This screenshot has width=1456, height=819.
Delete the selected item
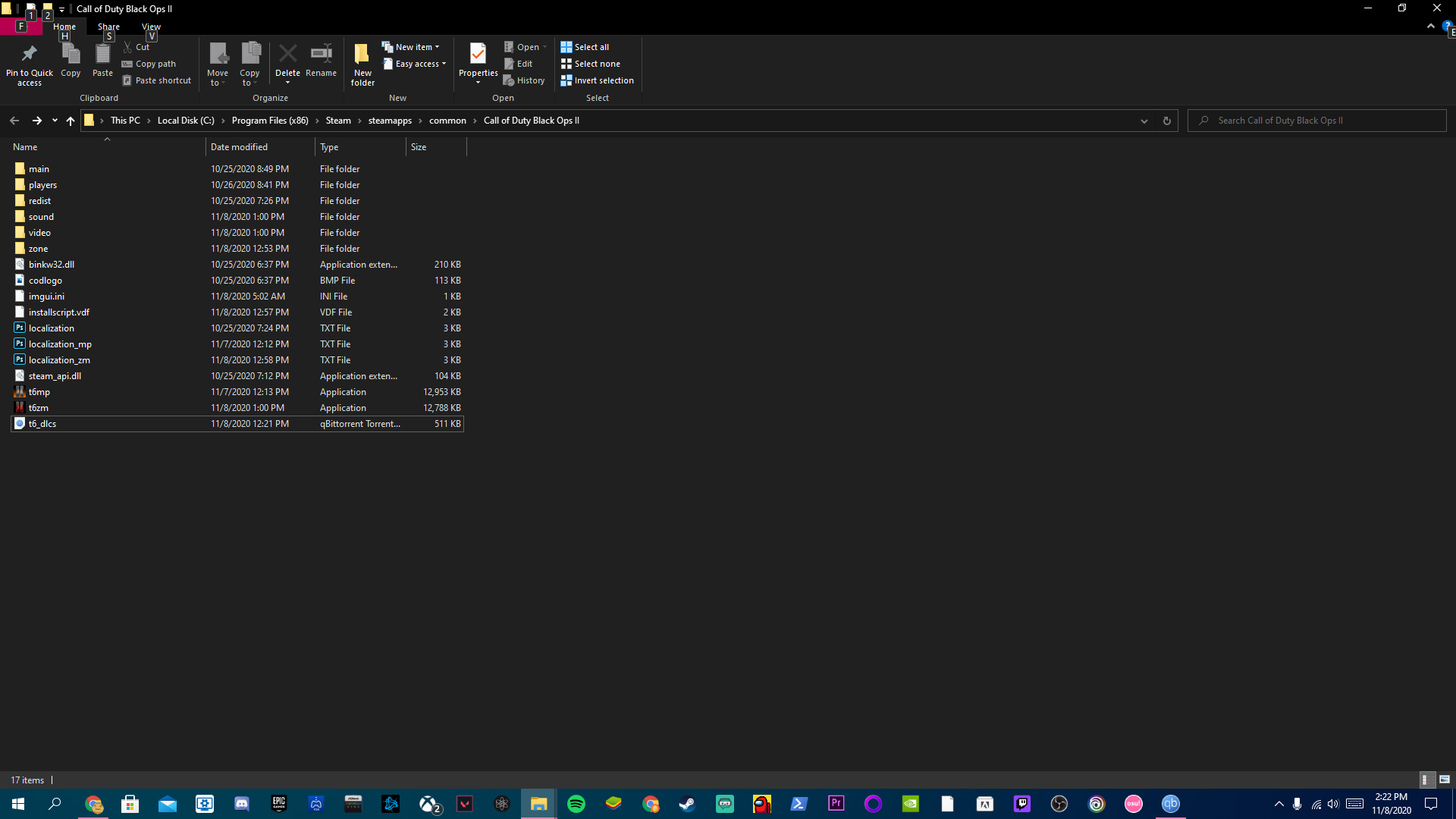click(287, 64)
